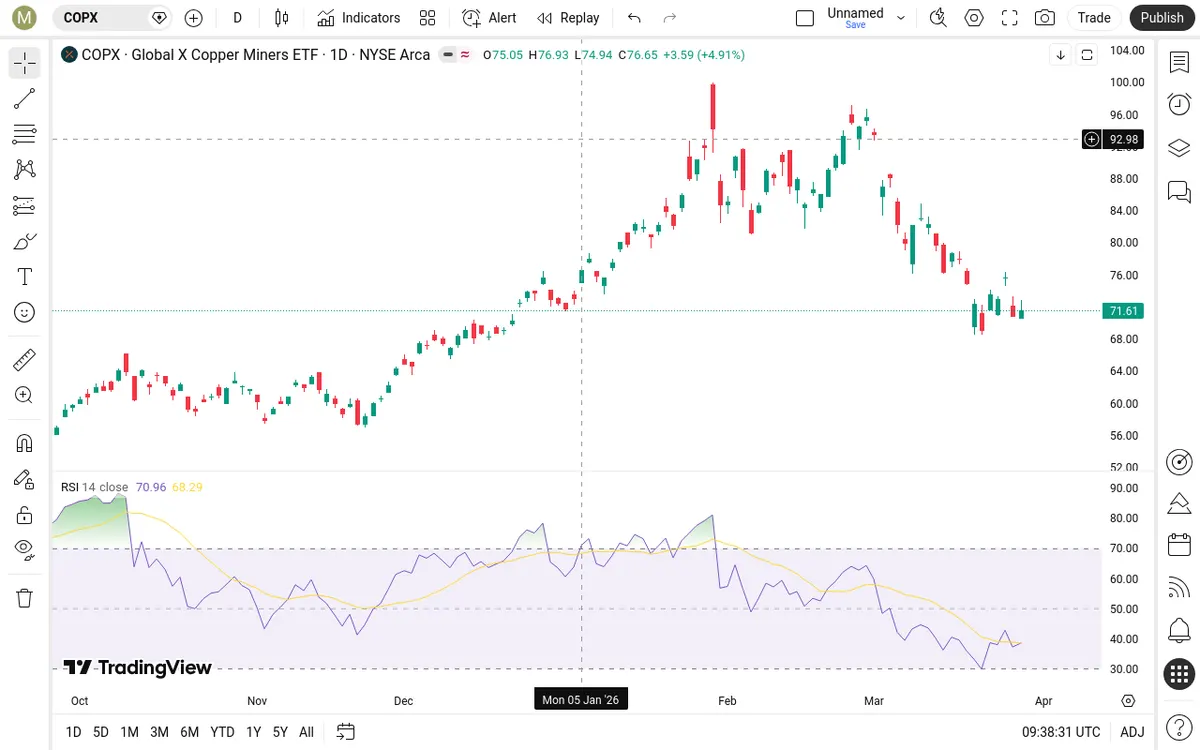Image resolution: width=1200 pixels, height=750 pixels.
Task: Toggle ADJ dividend adjustment
Action: click(1132, 732)
